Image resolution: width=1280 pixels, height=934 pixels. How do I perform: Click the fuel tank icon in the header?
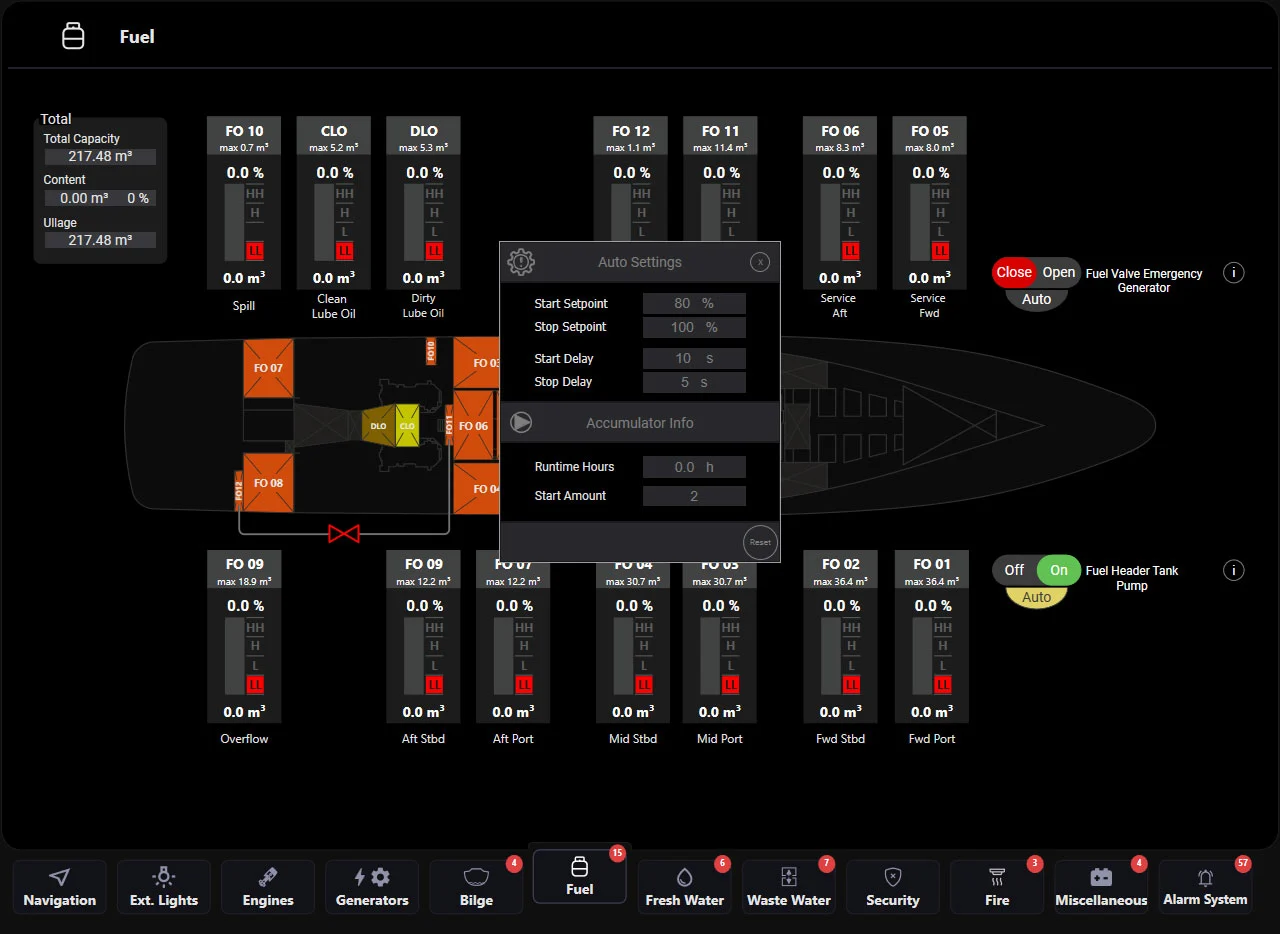pos(73,35)
